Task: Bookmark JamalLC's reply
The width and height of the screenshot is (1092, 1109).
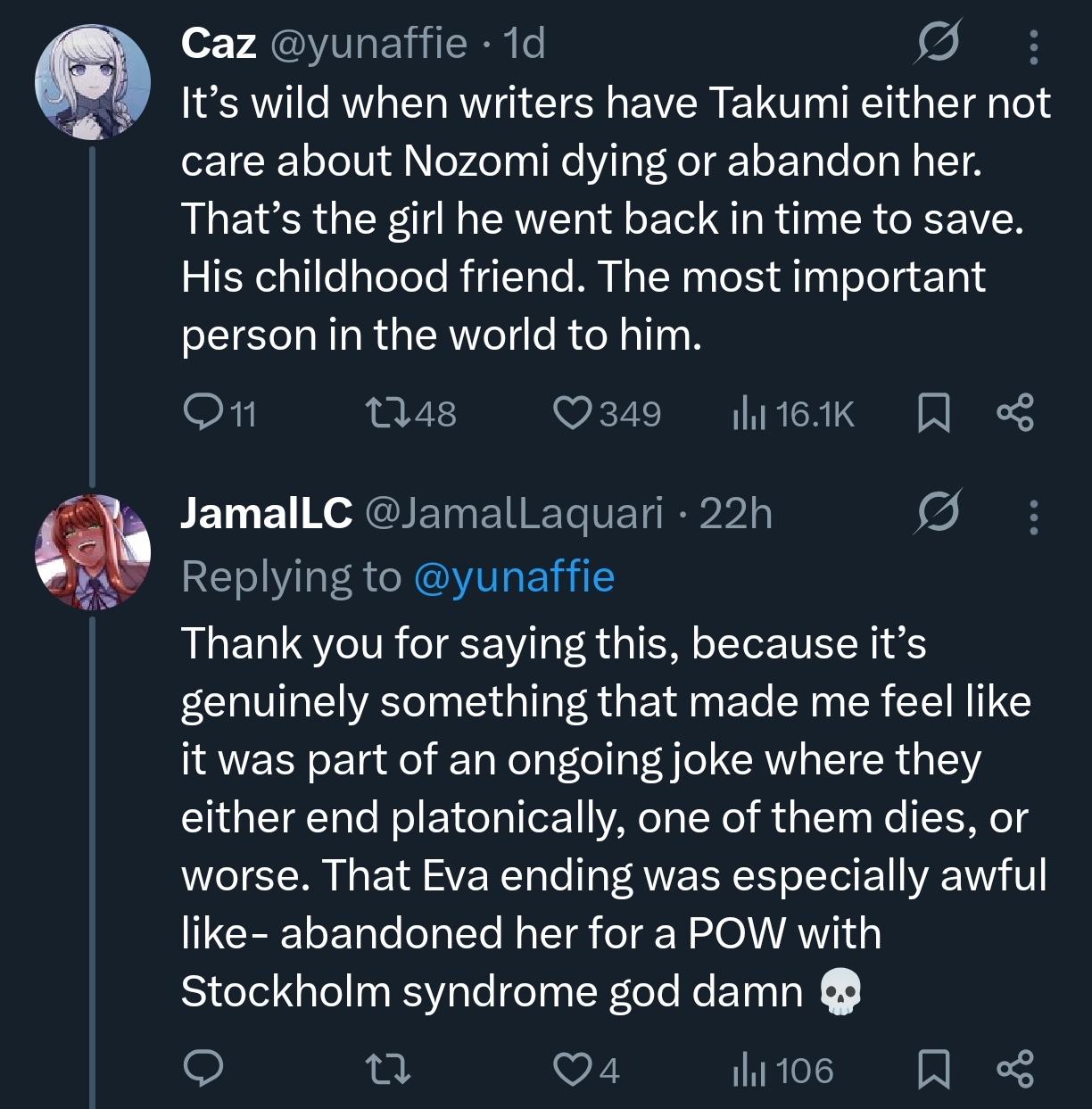Action: [x=933, y=1069]
